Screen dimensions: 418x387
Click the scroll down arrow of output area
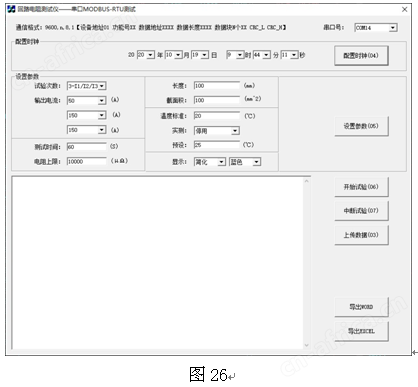tap(307, 345)
